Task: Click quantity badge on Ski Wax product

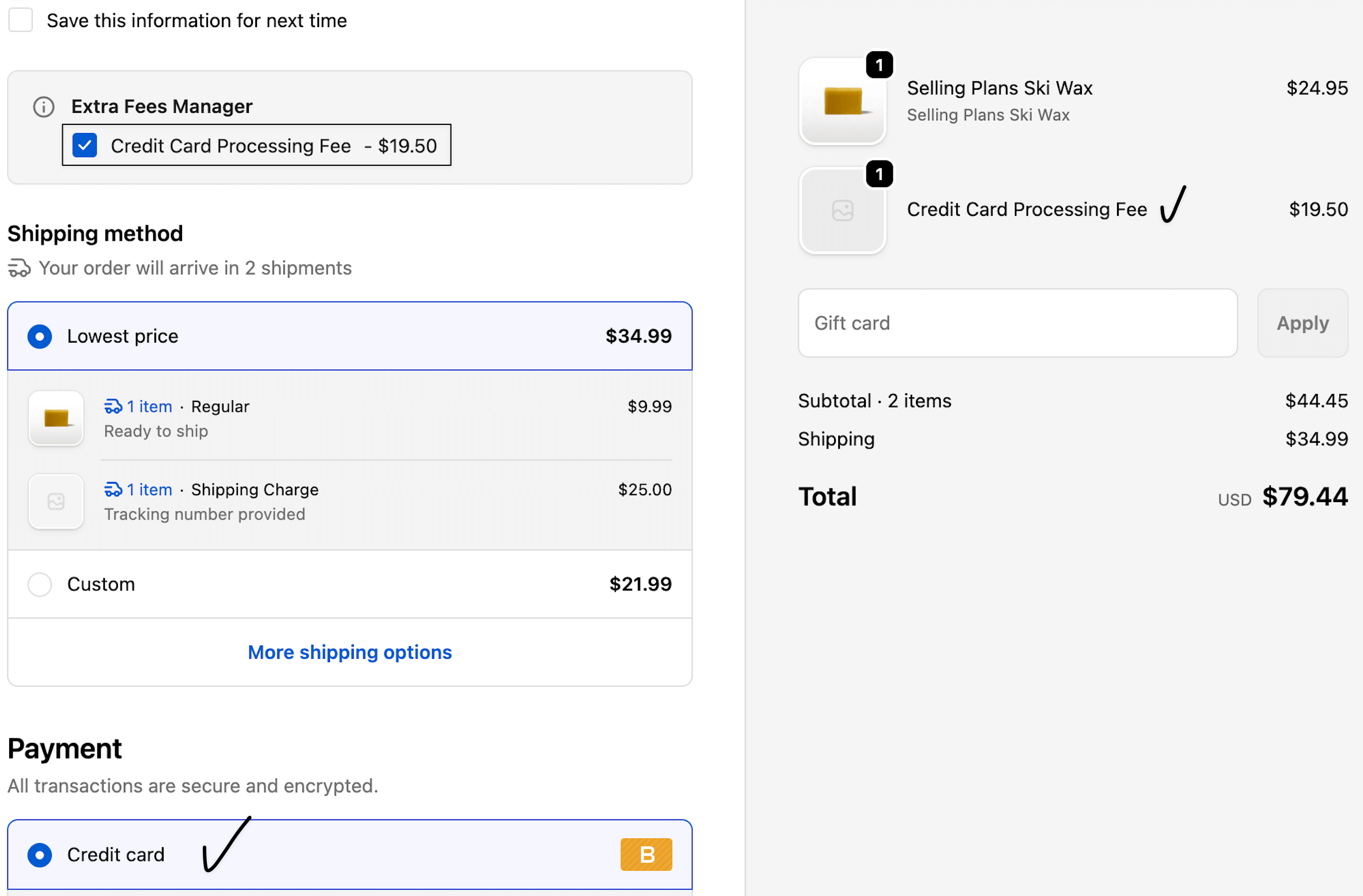Action: pos(879,65)
